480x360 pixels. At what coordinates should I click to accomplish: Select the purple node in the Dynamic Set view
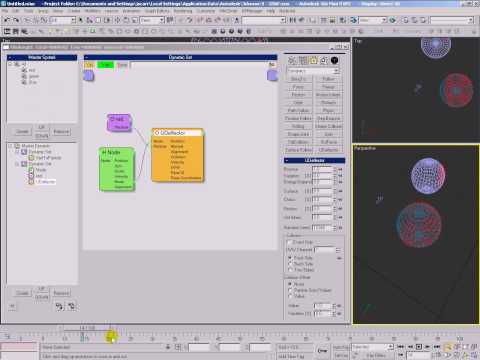[x=119, y=123]
